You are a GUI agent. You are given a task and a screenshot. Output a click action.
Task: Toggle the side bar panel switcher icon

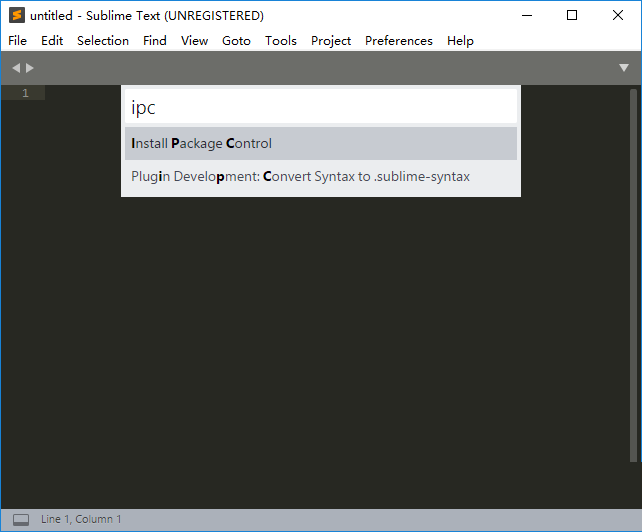click(x=21, y=520)
